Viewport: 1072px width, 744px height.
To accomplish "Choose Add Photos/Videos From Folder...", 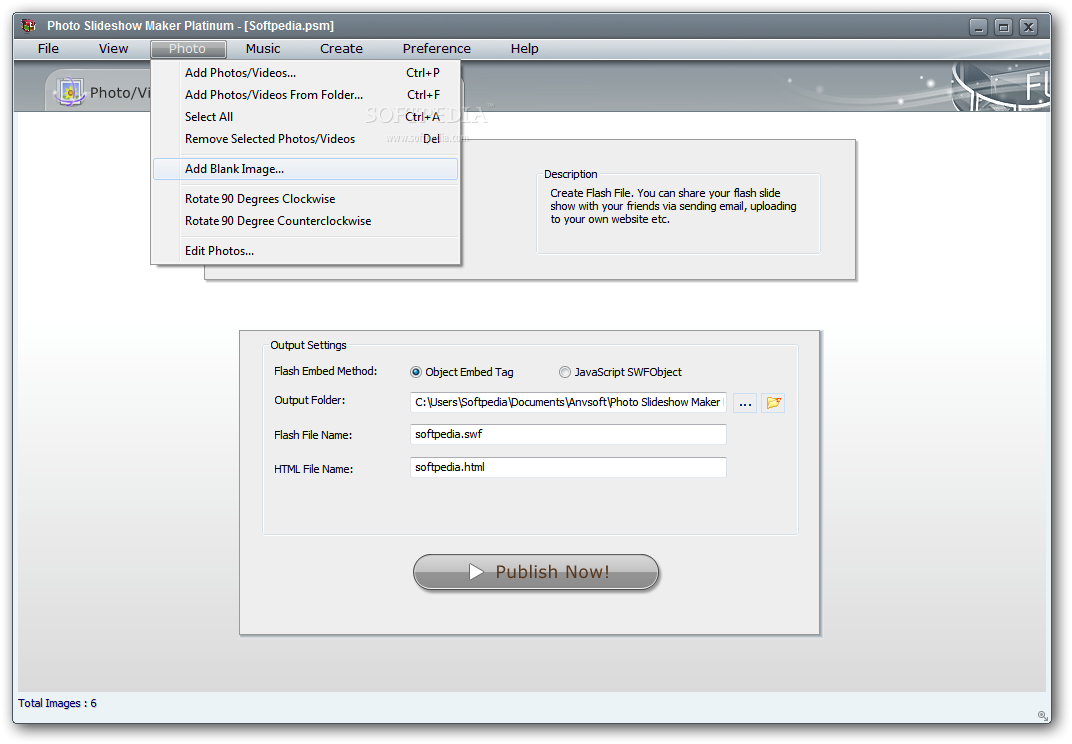I will coord(306,94).
